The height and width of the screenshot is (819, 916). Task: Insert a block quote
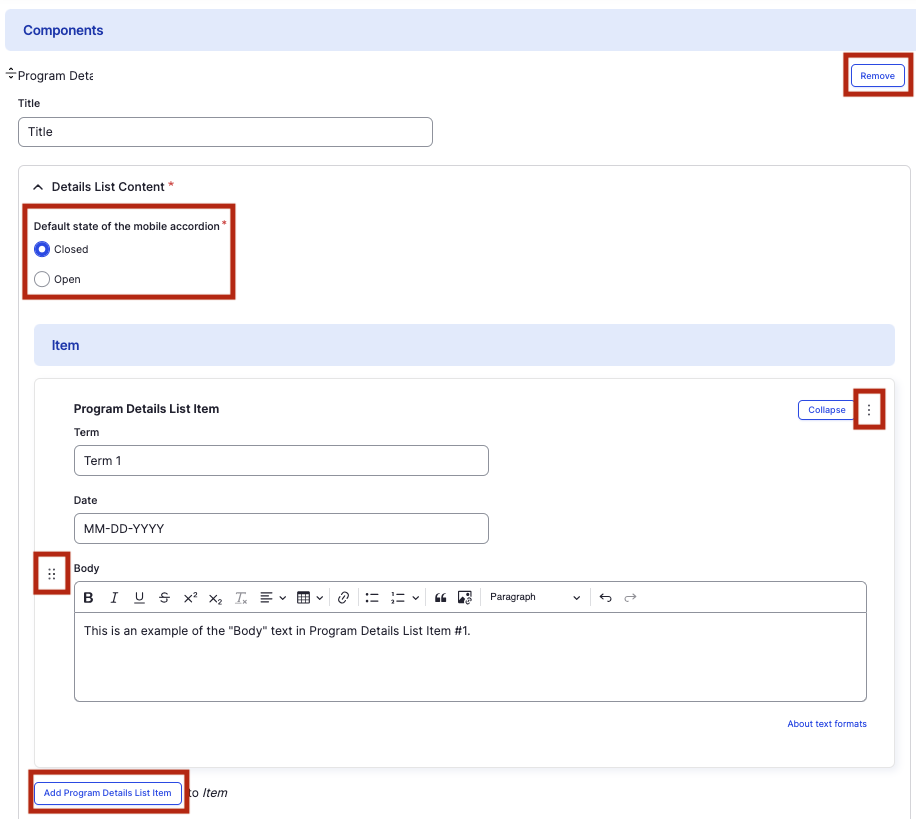coord(440,598)
